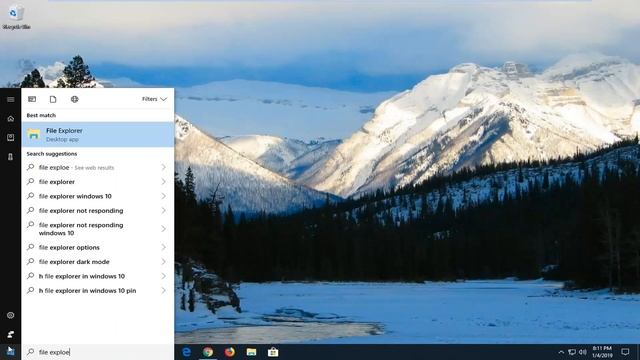Image resolution: width=640 pixels, height=360 pixels.
Task: Choose 'h file explorer in windows 10' suggestion
Action: click(x=98, y=276)
